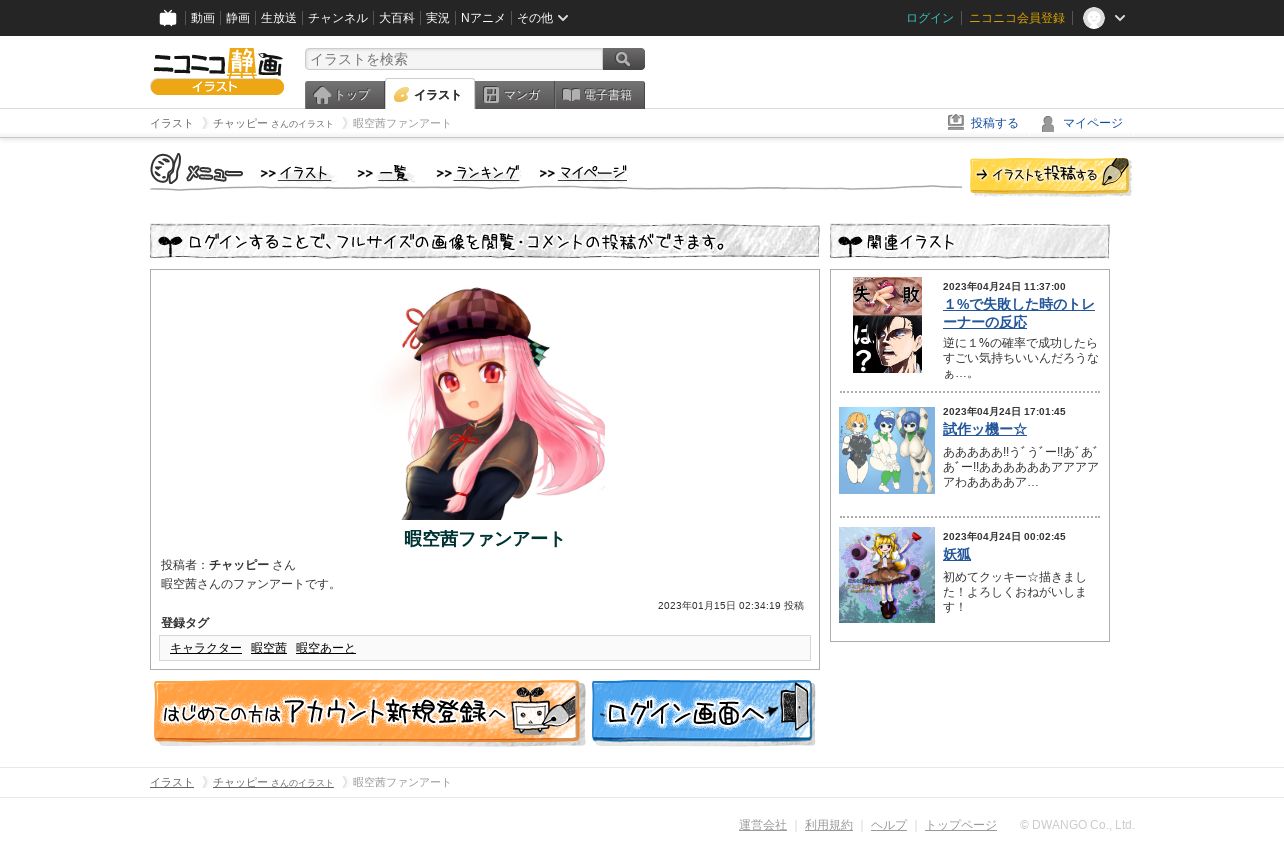Click the description 暇空茜さんのファンアートです。
The image size is (1284, 852).
click(251, 584)
